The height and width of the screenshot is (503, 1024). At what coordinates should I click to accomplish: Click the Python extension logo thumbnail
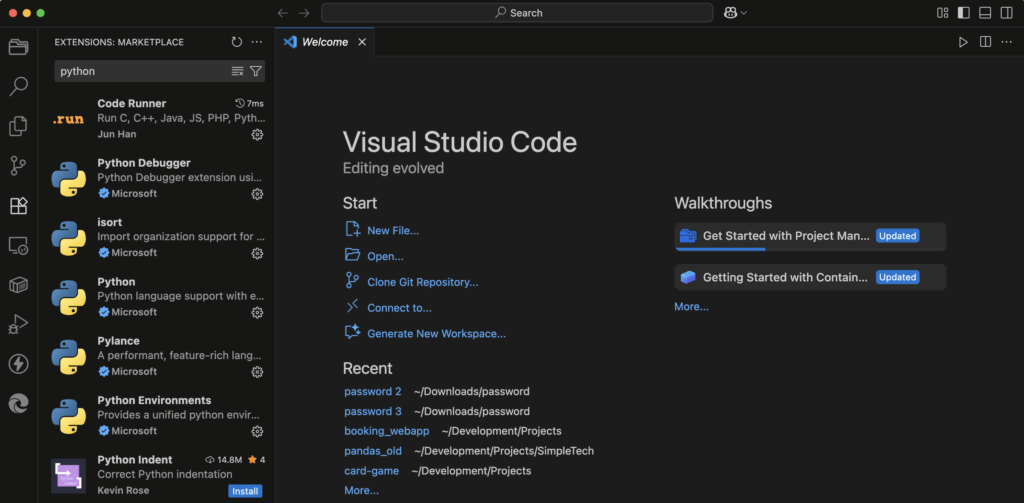pyautogui.click(x=69, y=298)
